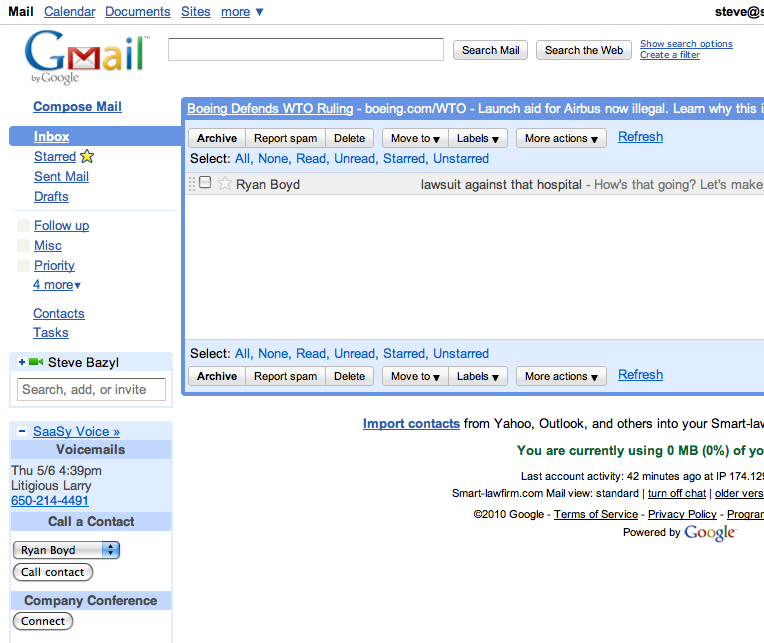Call voicemail number 650-214-4491
The height and width of the screenshot is (643, 764).
click(x=50, y=501)
